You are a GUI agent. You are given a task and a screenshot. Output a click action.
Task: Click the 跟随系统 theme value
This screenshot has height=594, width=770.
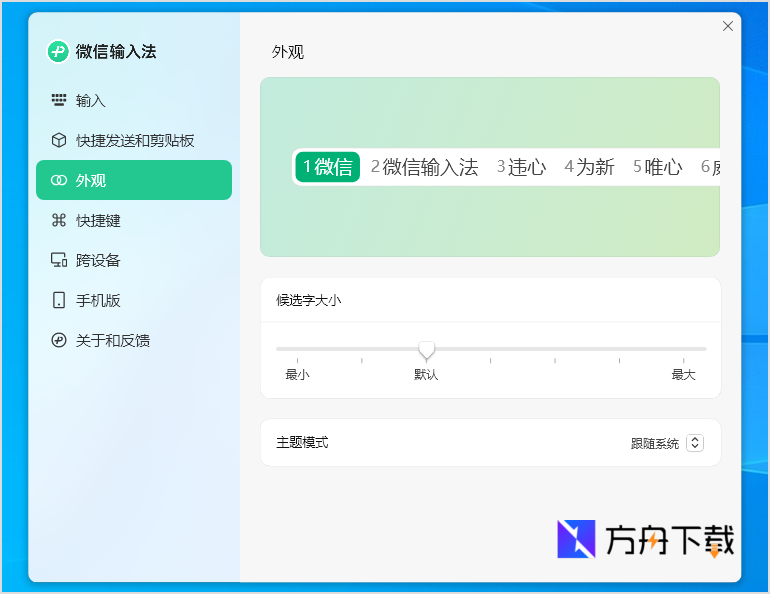click(x=655, y=444)
